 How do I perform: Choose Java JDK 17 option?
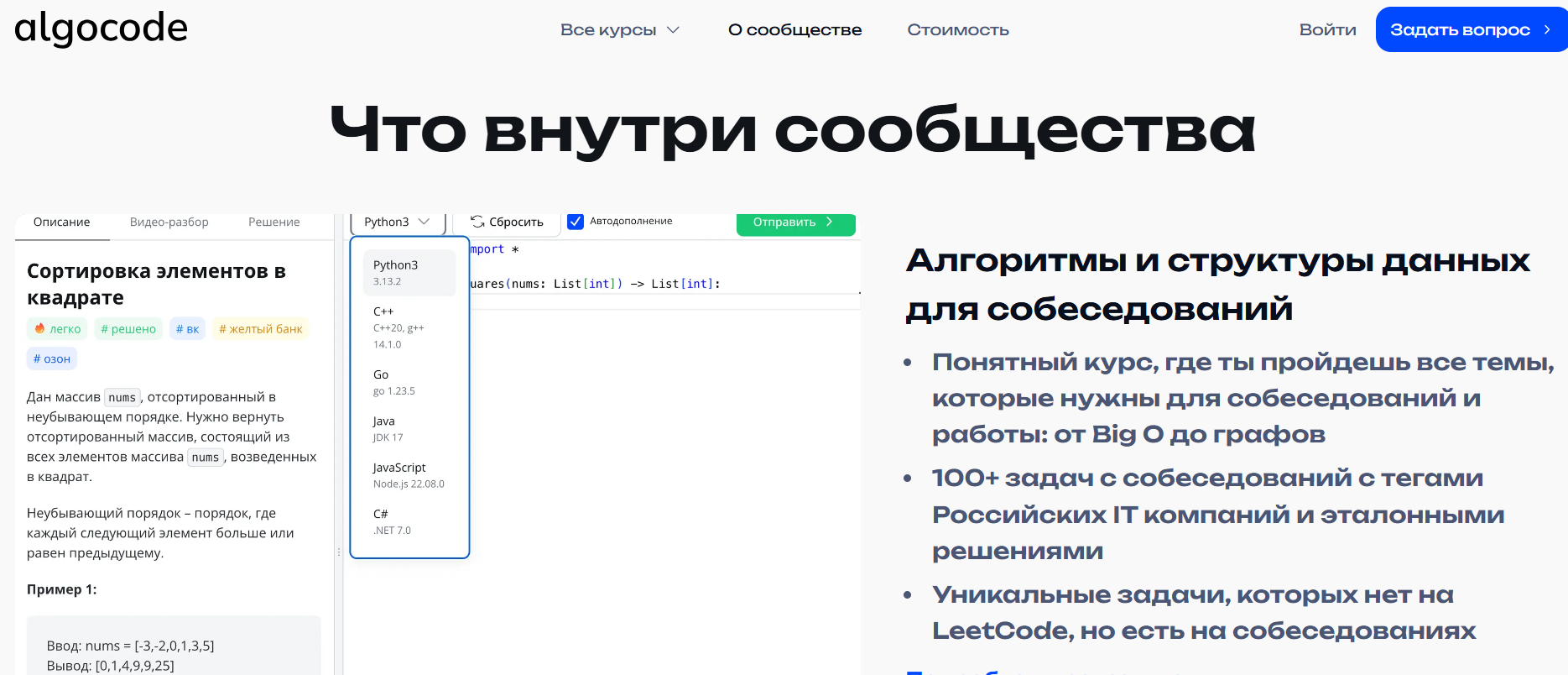pyautogui.click(x=409, y=428)
